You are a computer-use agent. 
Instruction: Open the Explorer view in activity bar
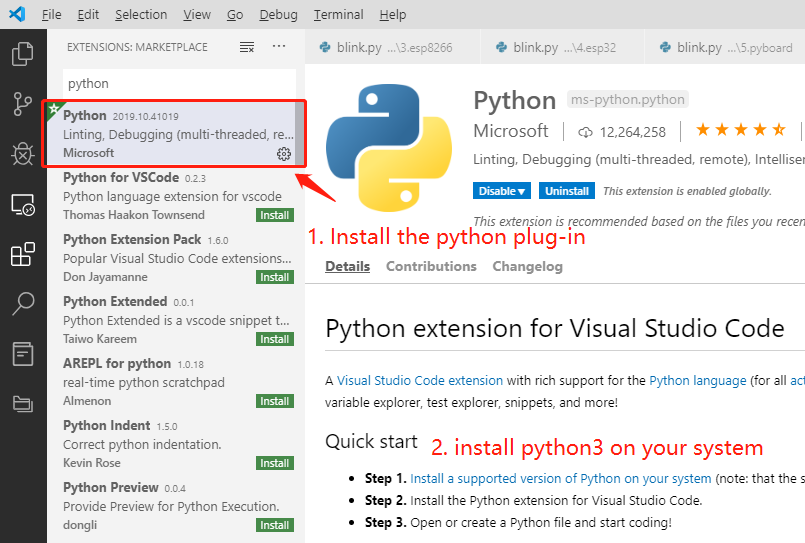22,54
